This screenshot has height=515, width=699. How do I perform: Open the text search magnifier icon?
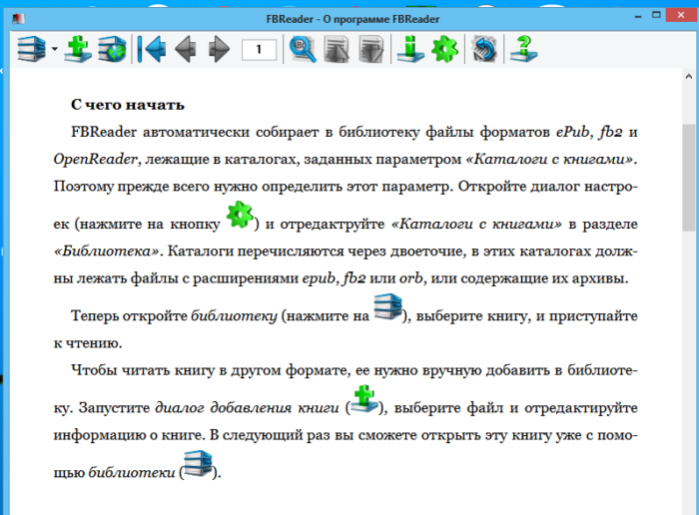coord(303,49)
